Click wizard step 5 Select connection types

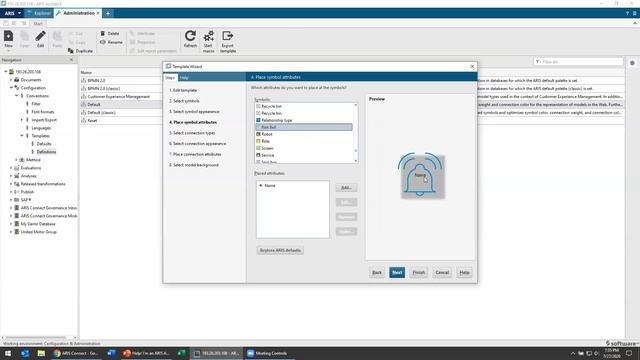[192, 133]
